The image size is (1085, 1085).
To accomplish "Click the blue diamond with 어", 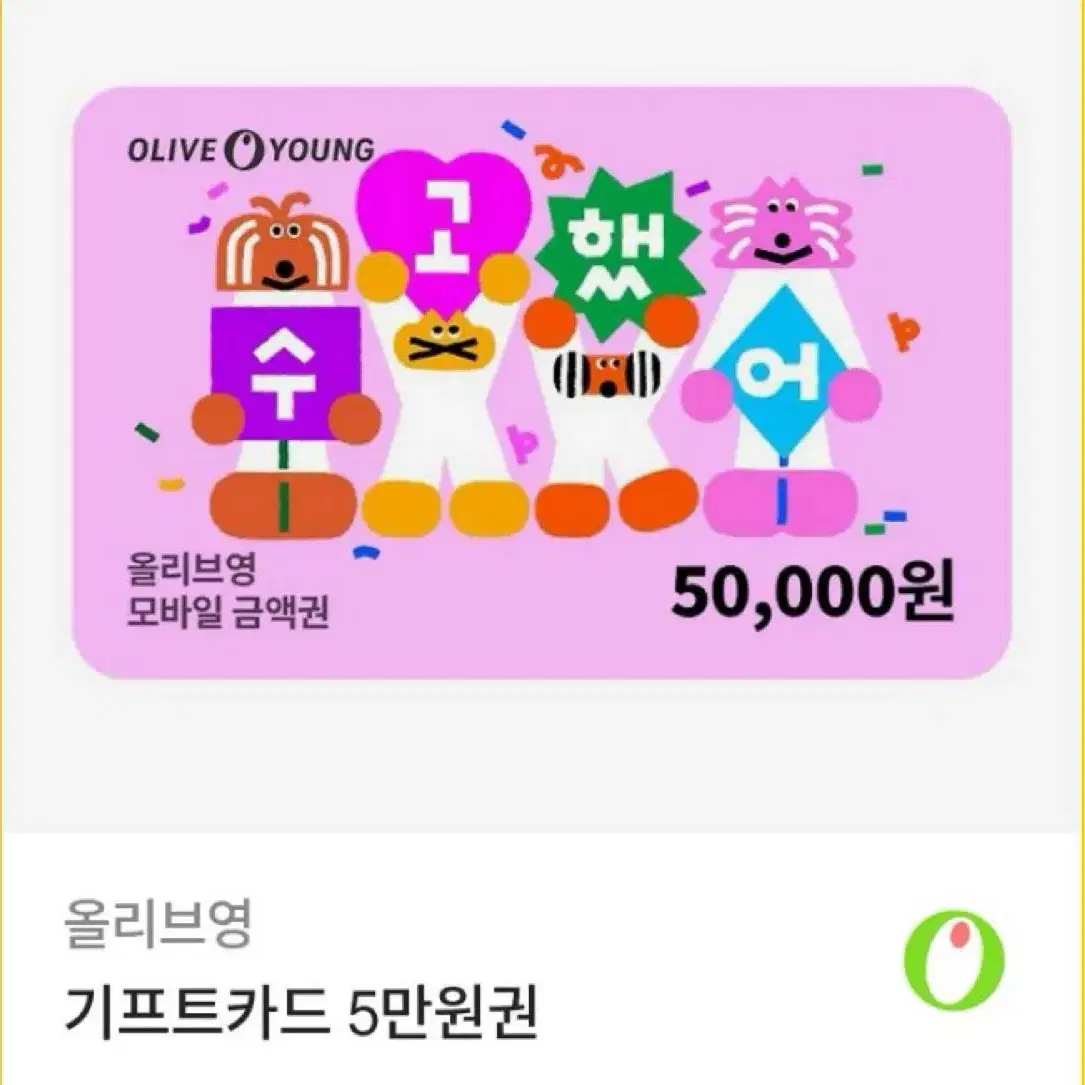I will tap(784, 374).
